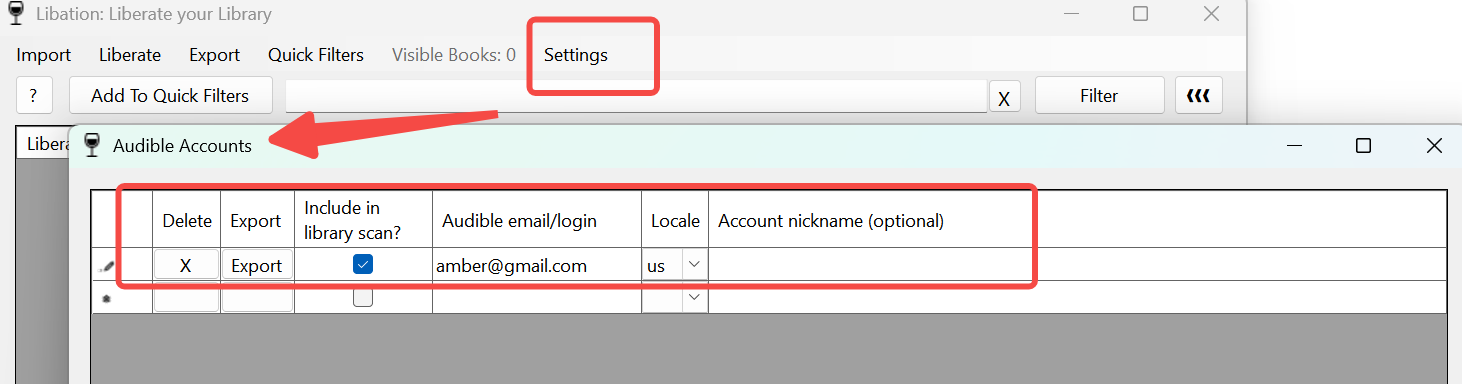This screenshot has width=1462, height=384.
Task: Select the new-row asterisk row header
Action: (x=122, y=297)
